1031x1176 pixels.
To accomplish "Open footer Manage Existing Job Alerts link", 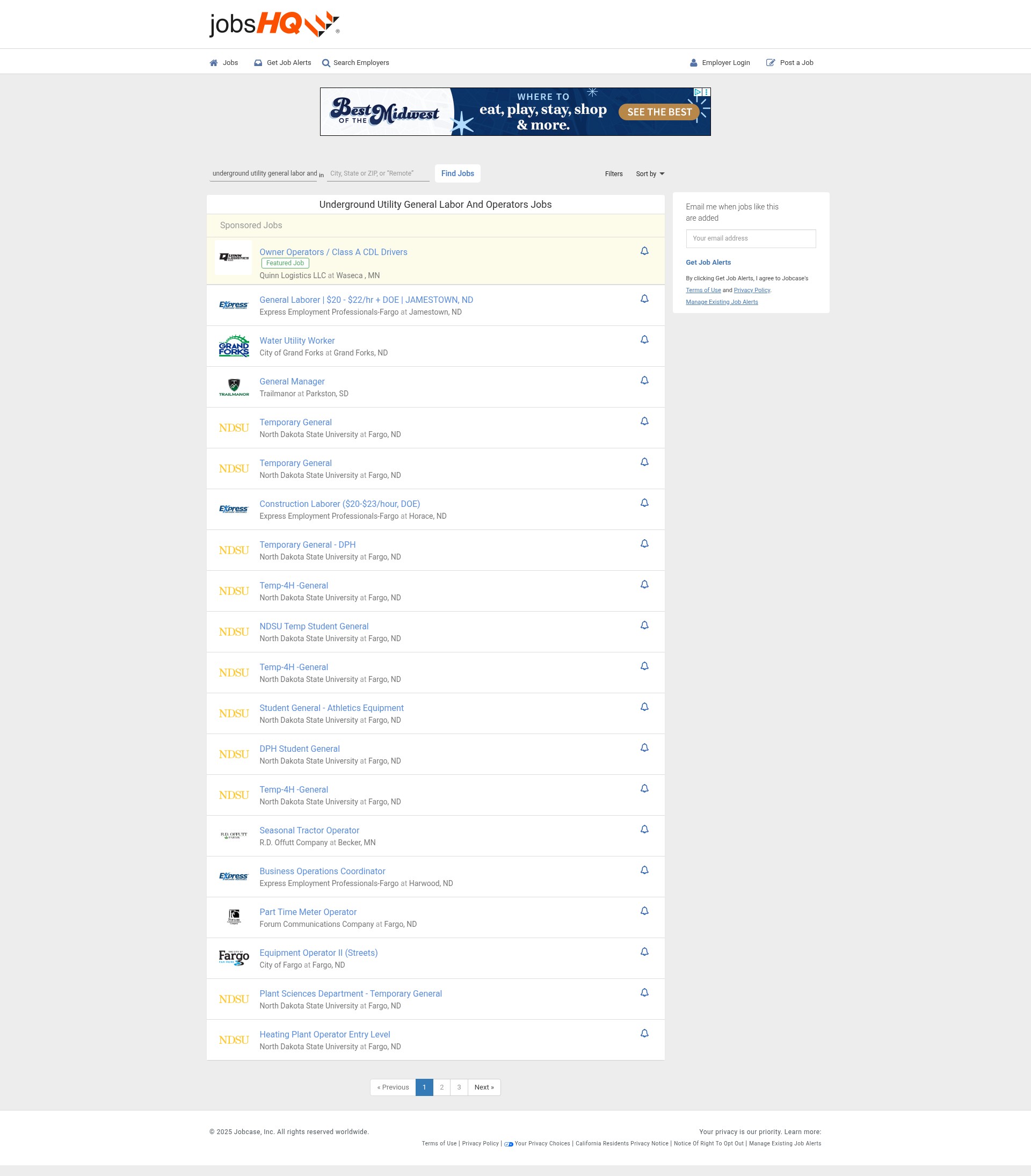I will 785,1144.
